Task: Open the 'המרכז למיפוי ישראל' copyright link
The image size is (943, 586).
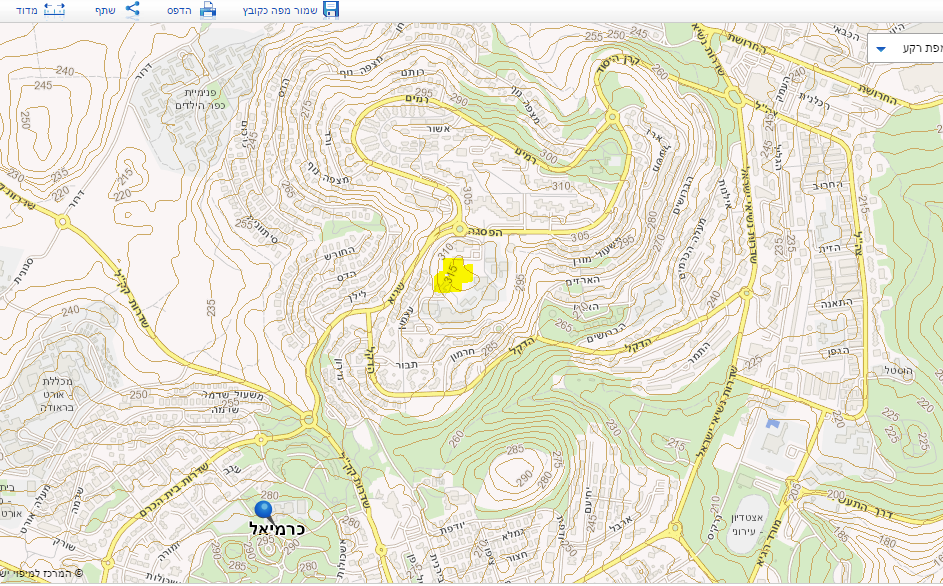Action: [45, 575]
